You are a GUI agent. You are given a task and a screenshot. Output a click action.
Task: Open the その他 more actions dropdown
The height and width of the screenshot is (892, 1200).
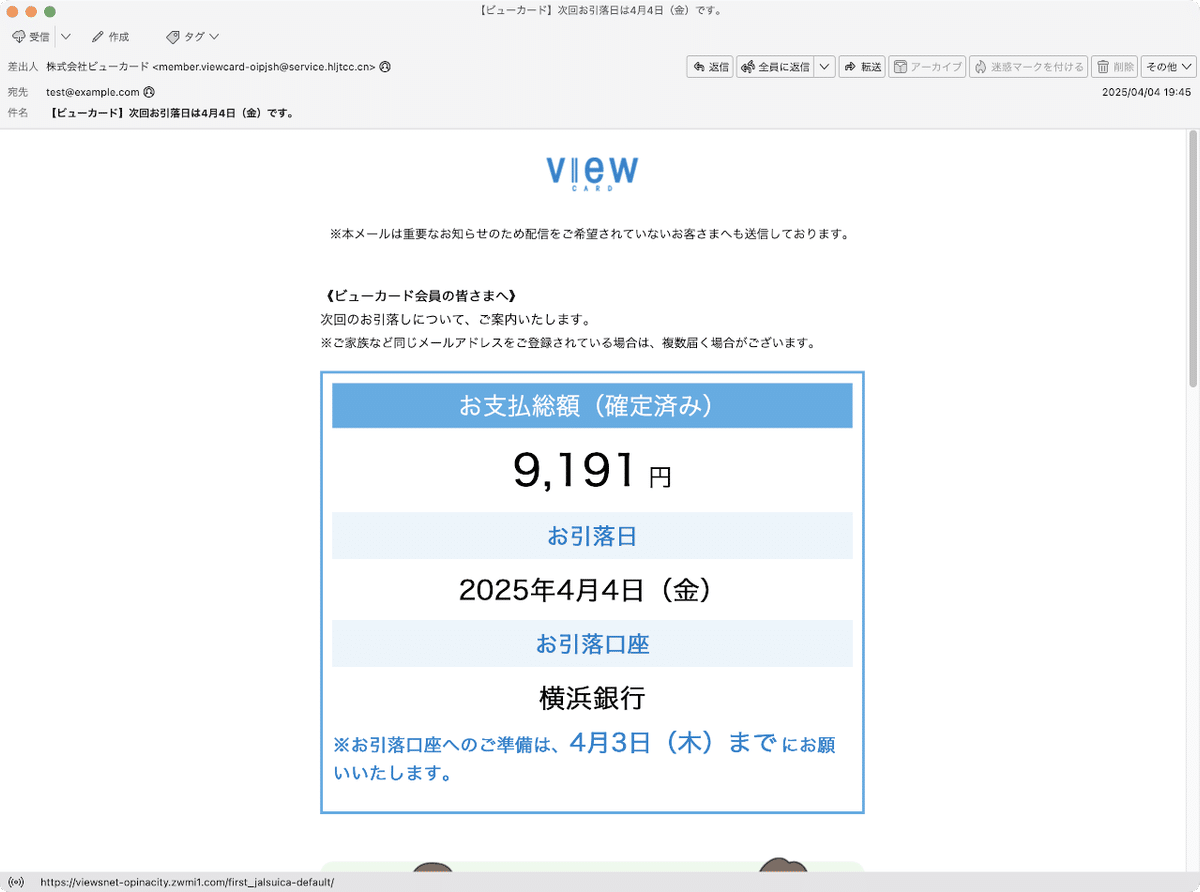1168,67
